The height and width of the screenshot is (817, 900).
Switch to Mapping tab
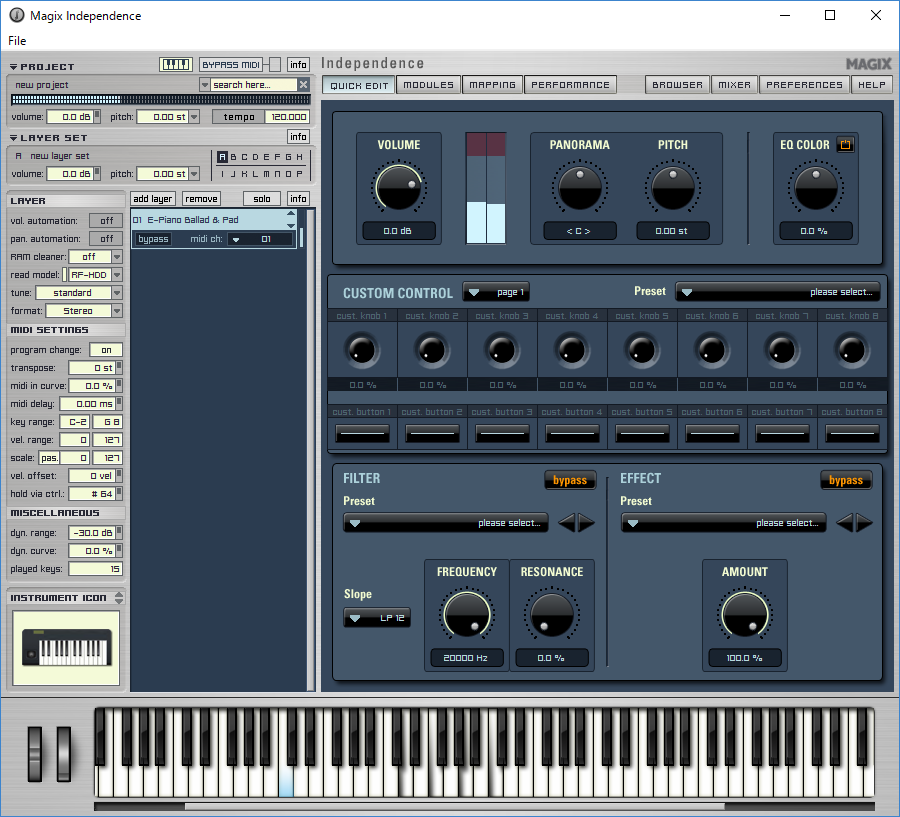(x=492, y=84)
